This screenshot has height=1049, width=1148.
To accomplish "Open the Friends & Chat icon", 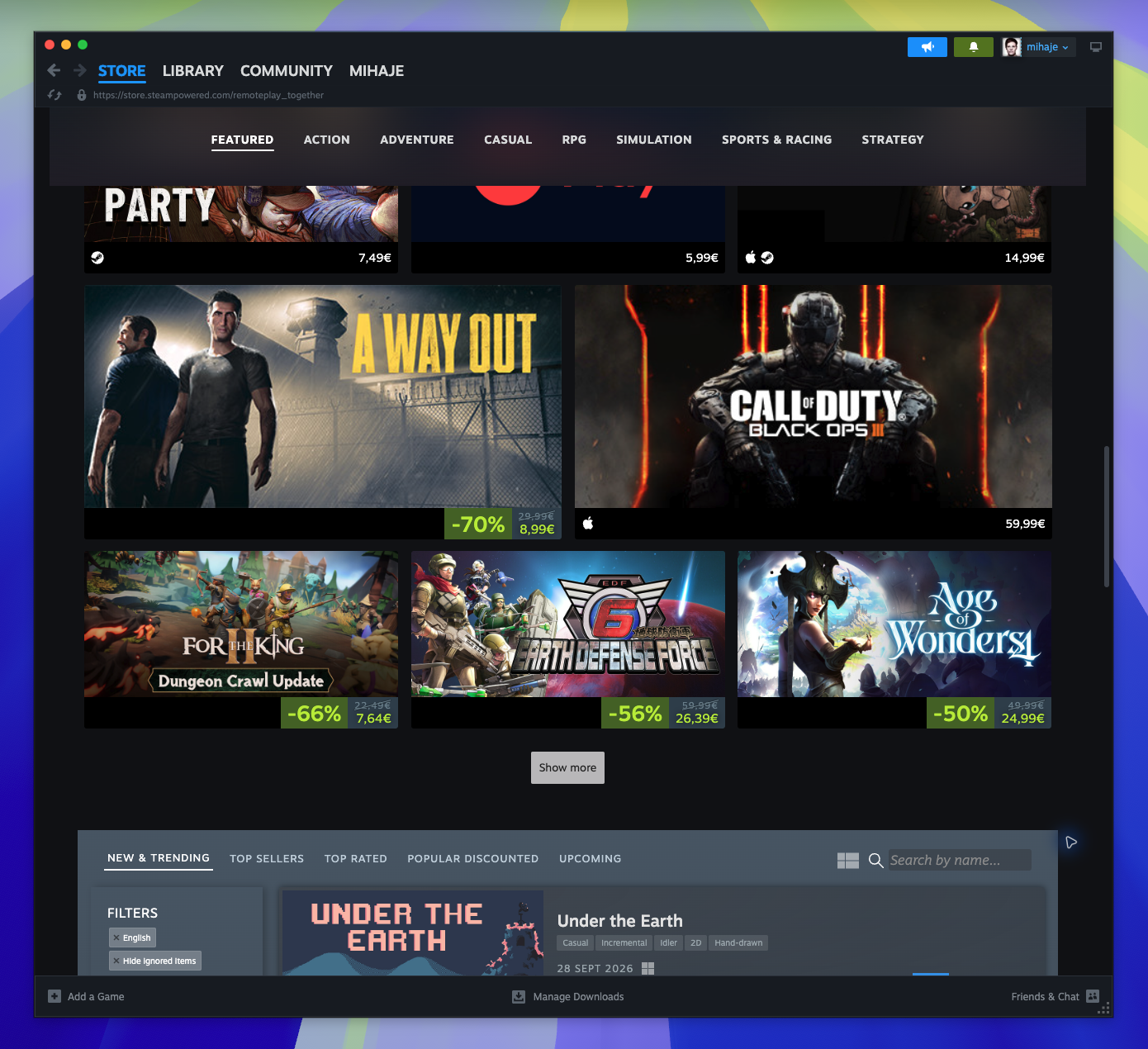I will pyautogui.click(x=1093, y=996).
